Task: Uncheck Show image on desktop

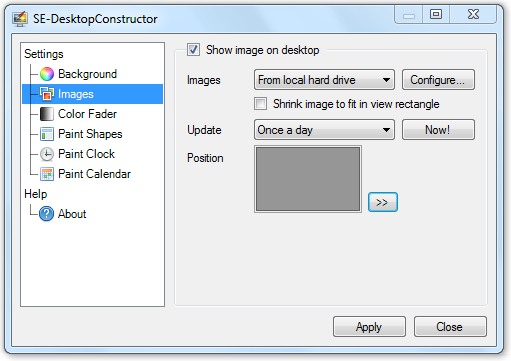Action: pos(193,50)
